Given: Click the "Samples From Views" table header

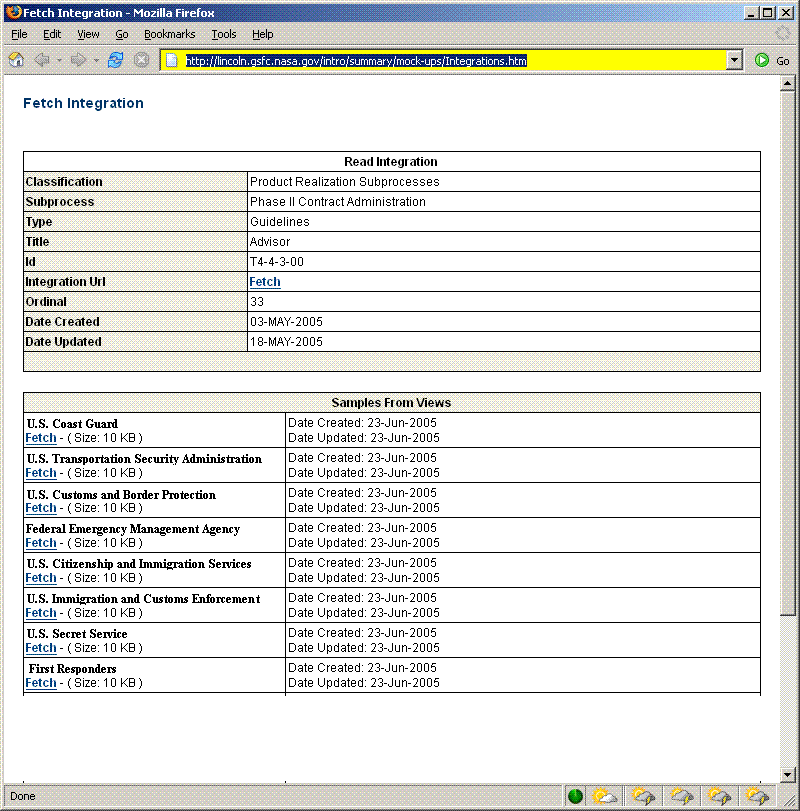Looking at the screenshot, I should tap(391, 403).
